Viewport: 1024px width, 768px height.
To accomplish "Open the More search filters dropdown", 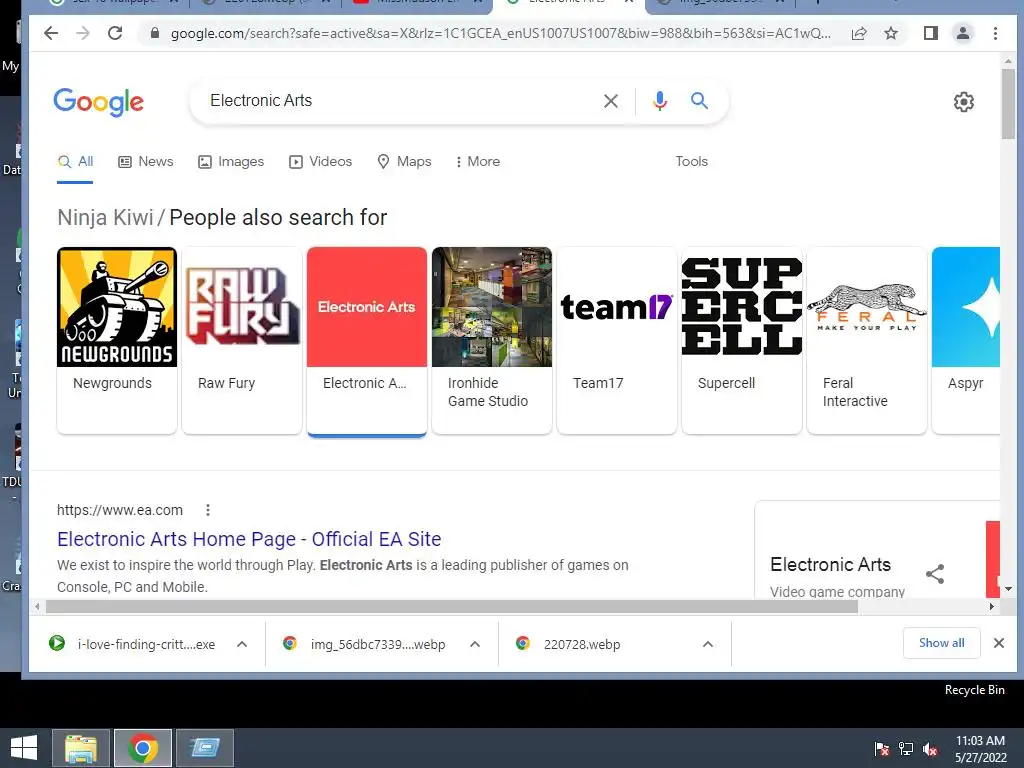I will click(x=477, y=161).
